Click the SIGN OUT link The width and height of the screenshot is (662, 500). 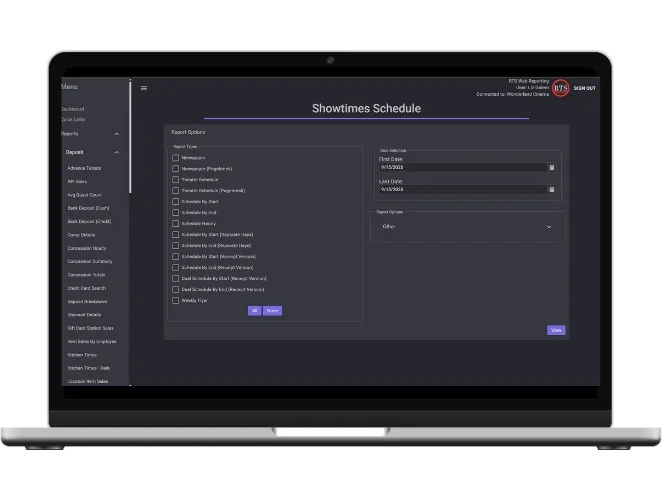click(584, 88)
